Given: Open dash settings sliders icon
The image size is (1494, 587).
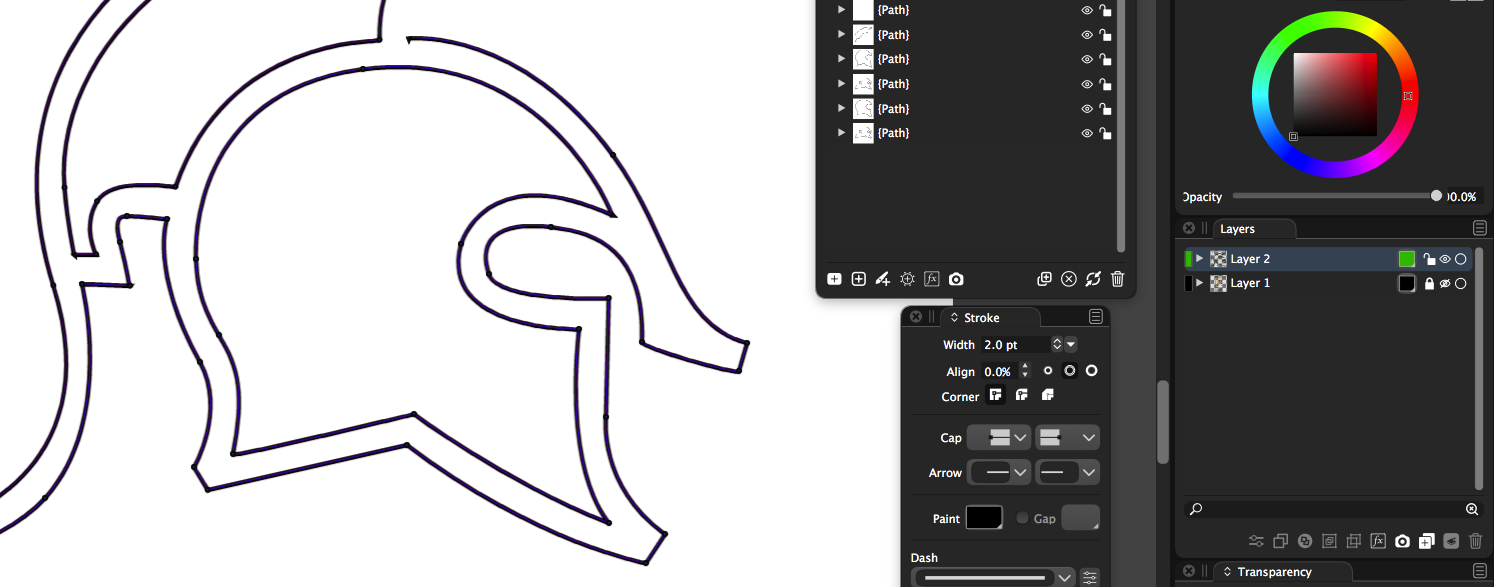Looking at the screenshot, I should click(1090, 577).
